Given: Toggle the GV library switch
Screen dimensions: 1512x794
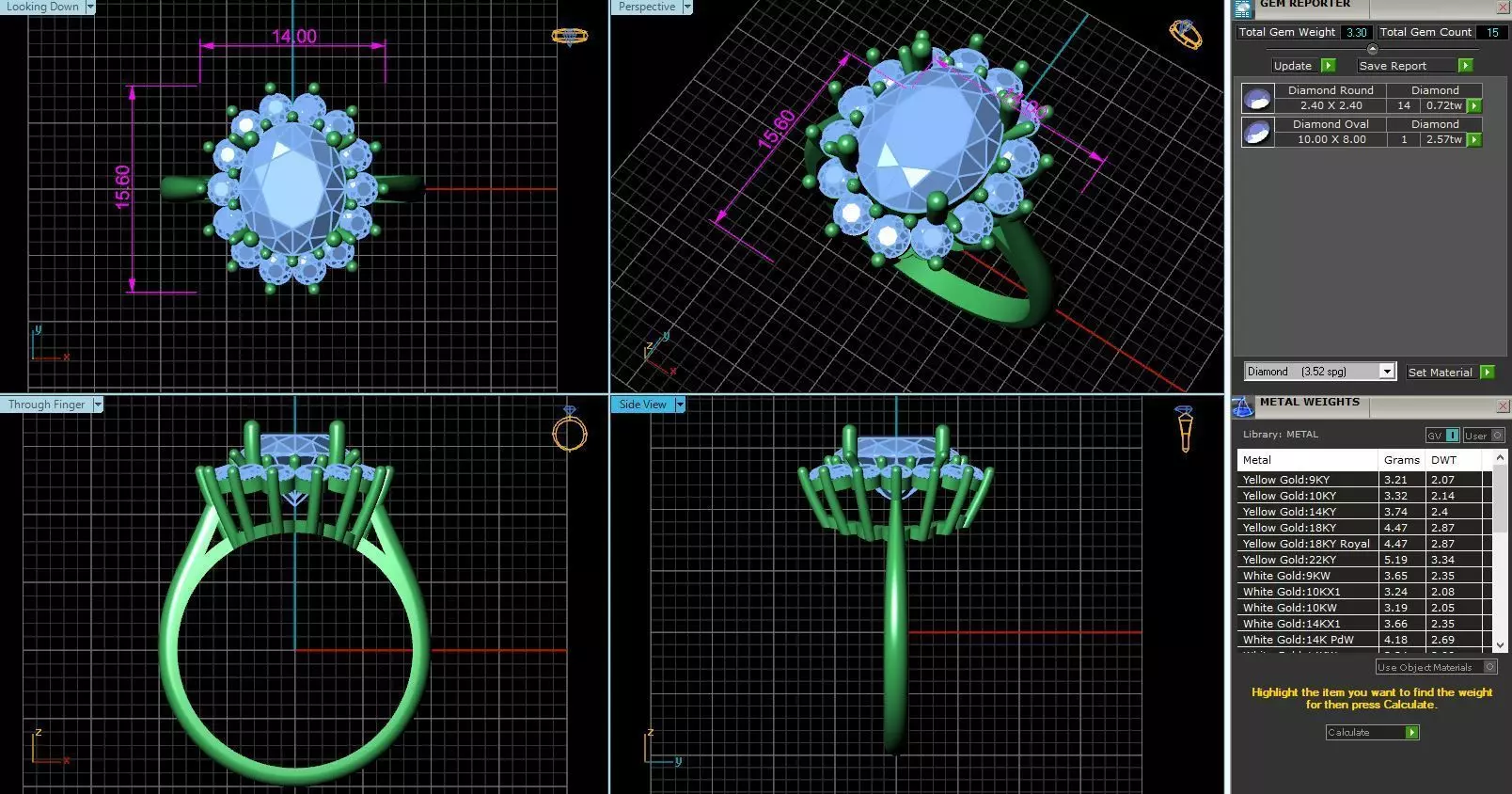Looking at the screenshot, I should 1442,436.
